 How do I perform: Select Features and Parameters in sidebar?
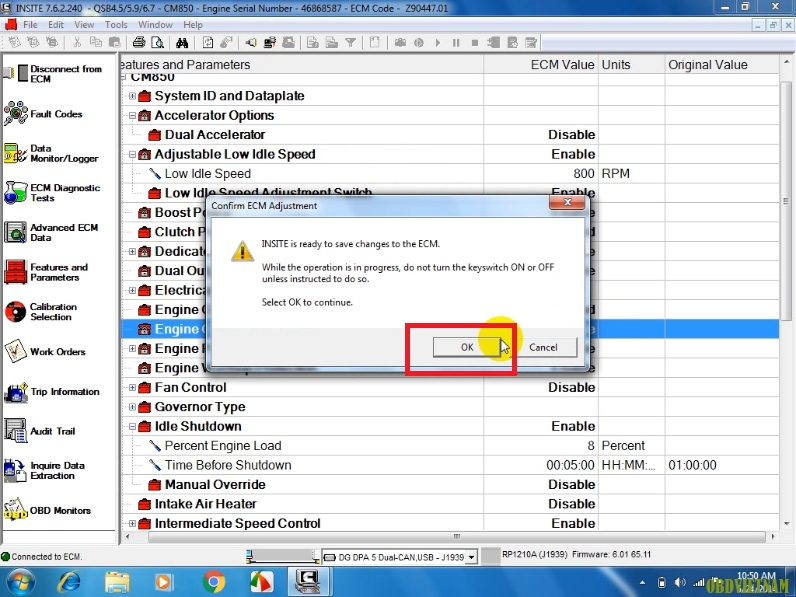tap(47, 272)
